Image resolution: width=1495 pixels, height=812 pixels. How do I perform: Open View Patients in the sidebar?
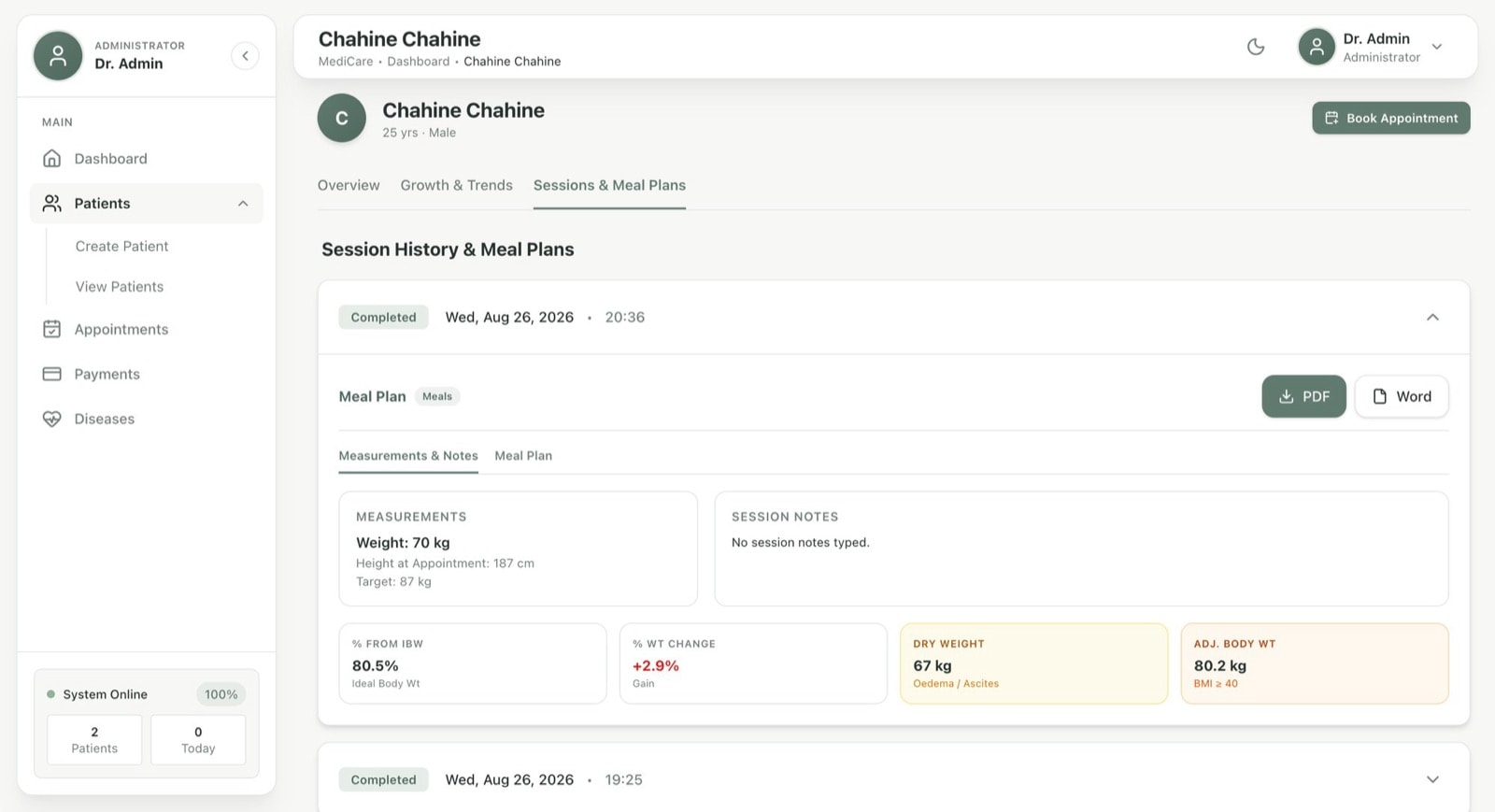(120, 287)
